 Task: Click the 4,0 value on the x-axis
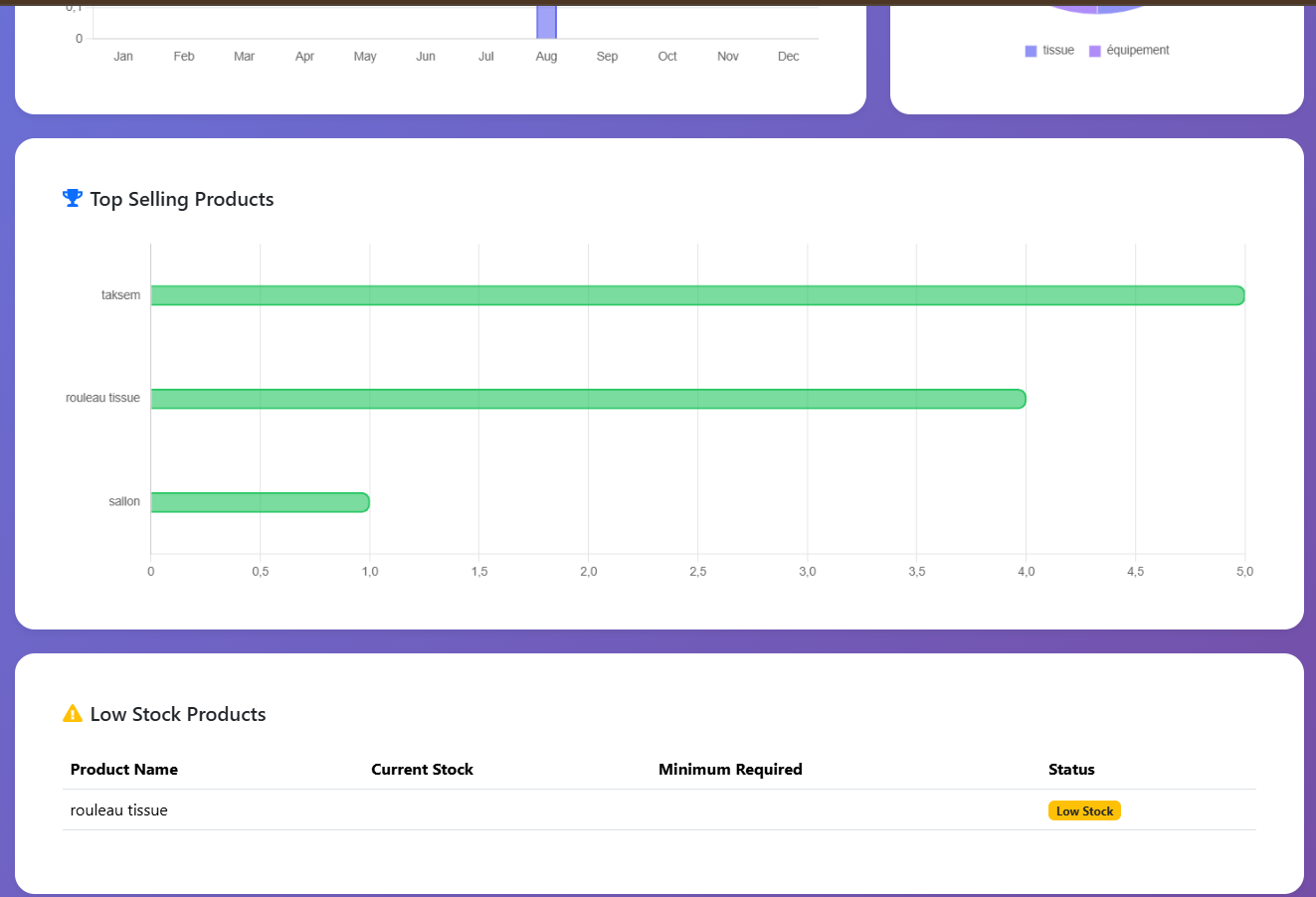coord(1026,572)
